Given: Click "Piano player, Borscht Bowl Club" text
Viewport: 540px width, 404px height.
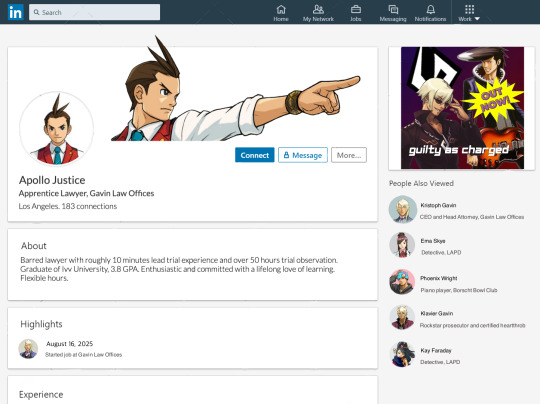Looking at the screenshot, I should click(x=459, y=290).
